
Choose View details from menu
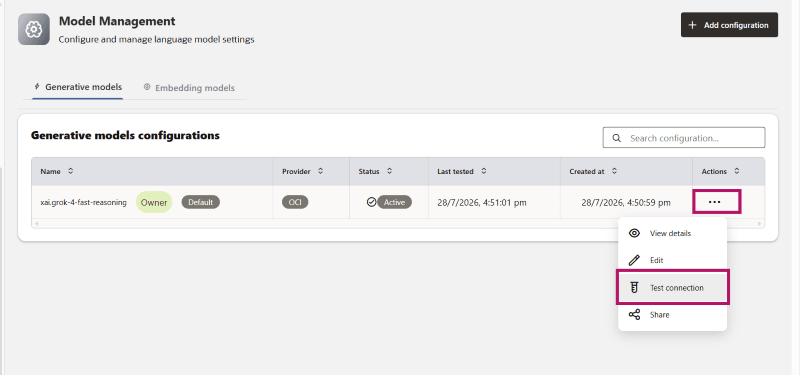coord(672,233)
